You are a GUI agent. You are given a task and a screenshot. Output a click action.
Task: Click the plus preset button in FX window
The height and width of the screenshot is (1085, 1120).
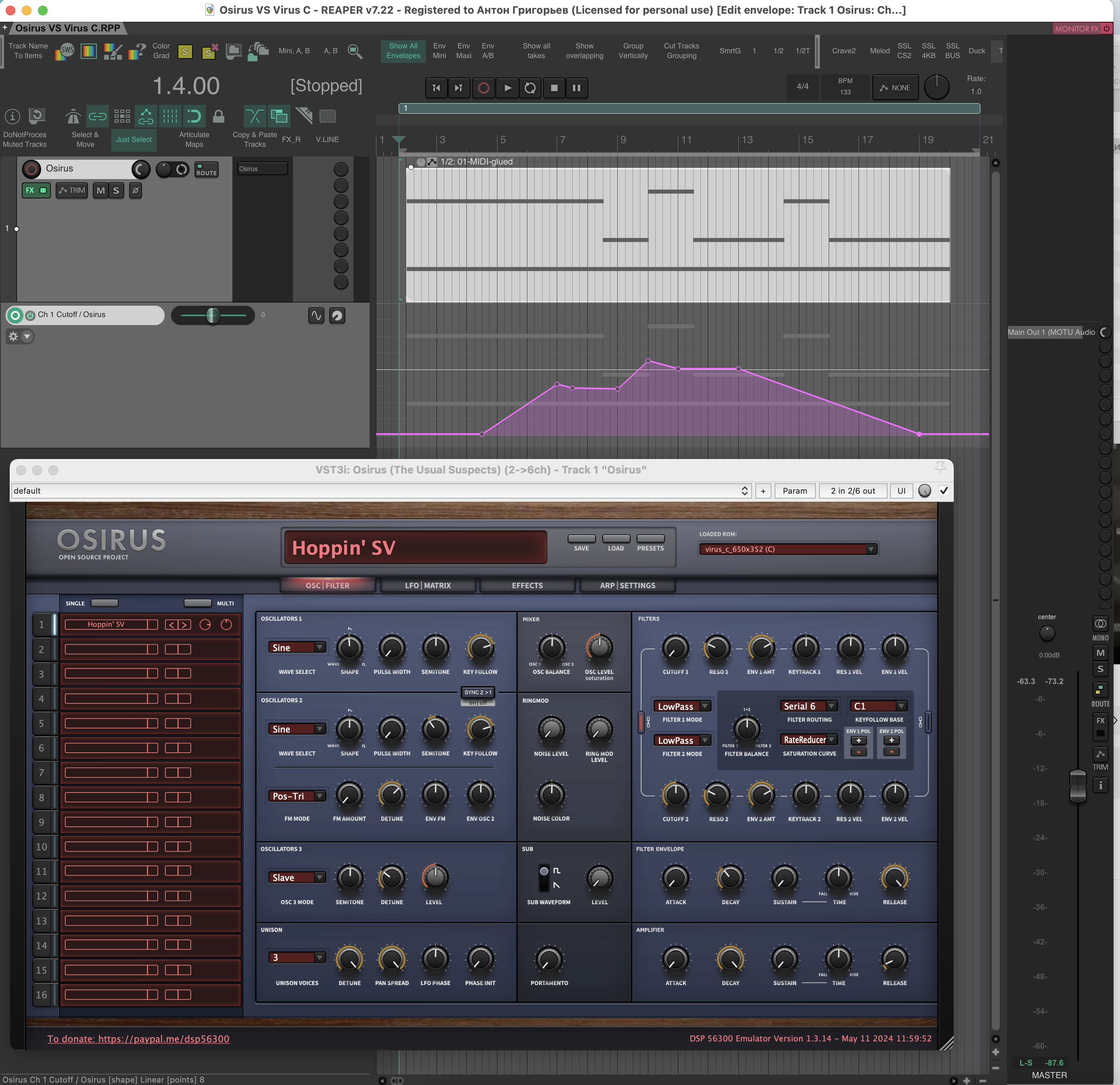click(x=763, y=491)
